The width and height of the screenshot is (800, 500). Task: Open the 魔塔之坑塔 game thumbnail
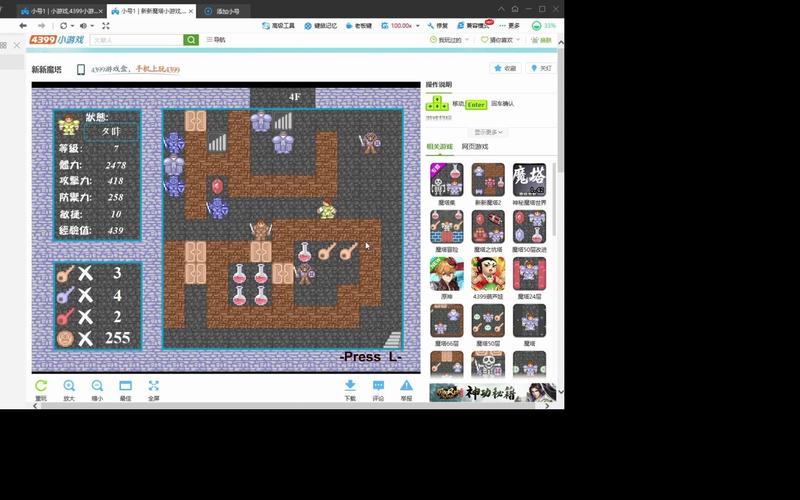488,227
